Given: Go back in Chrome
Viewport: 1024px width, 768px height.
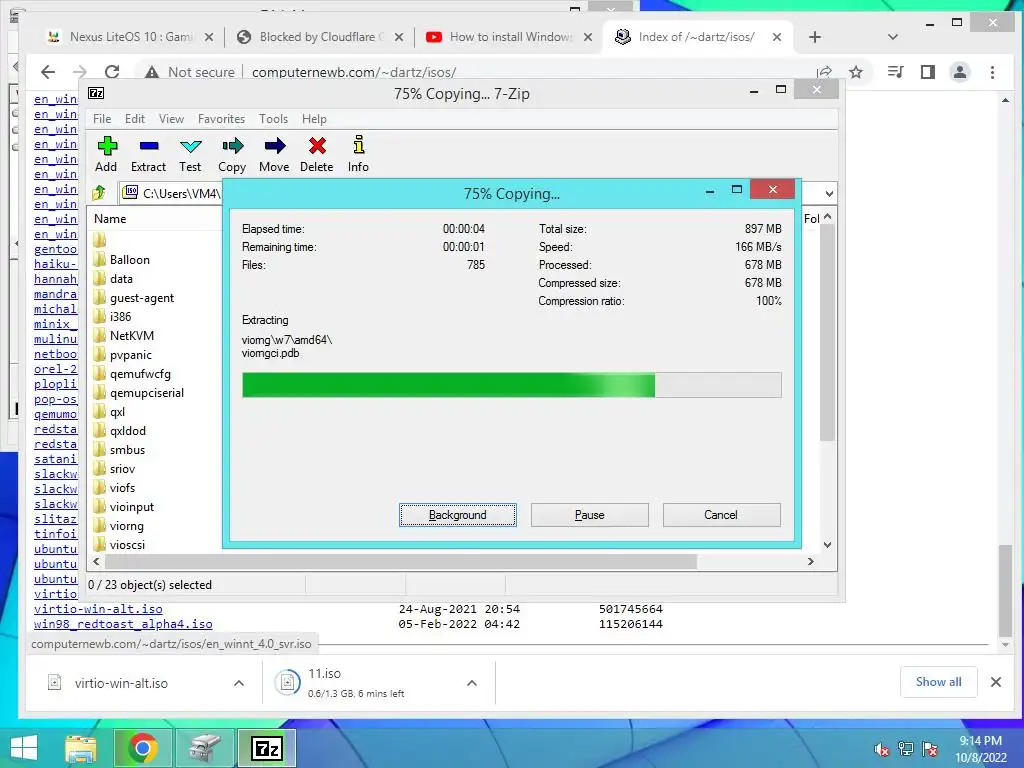Looking at the screenshot, I should click(x=48, y=72).
